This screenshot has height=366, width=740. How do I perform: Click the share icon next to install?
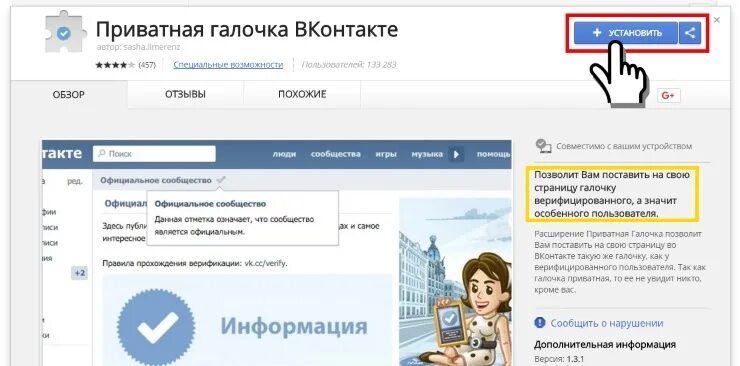(690, 33)
